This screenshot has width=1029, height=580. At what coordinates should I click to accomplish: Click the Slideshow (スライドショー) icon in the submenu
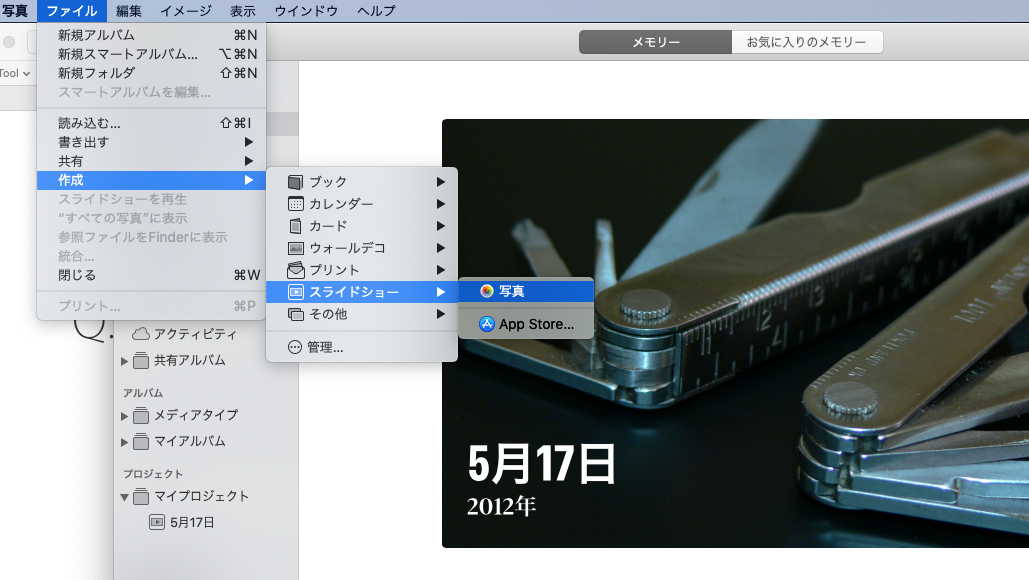296,292
